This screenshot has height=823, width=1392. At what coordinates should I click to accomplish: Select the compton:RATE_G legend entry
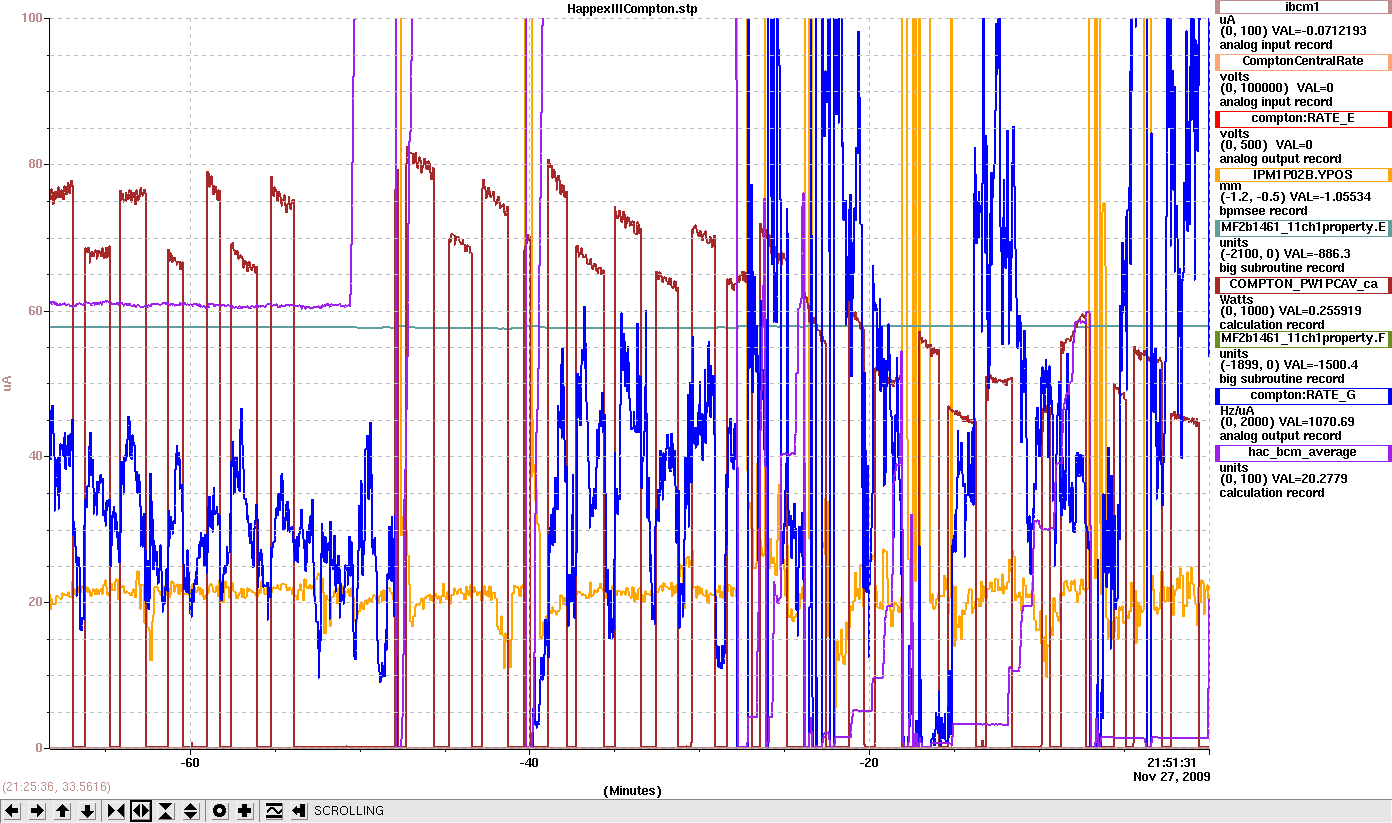tap(1303, 396)
